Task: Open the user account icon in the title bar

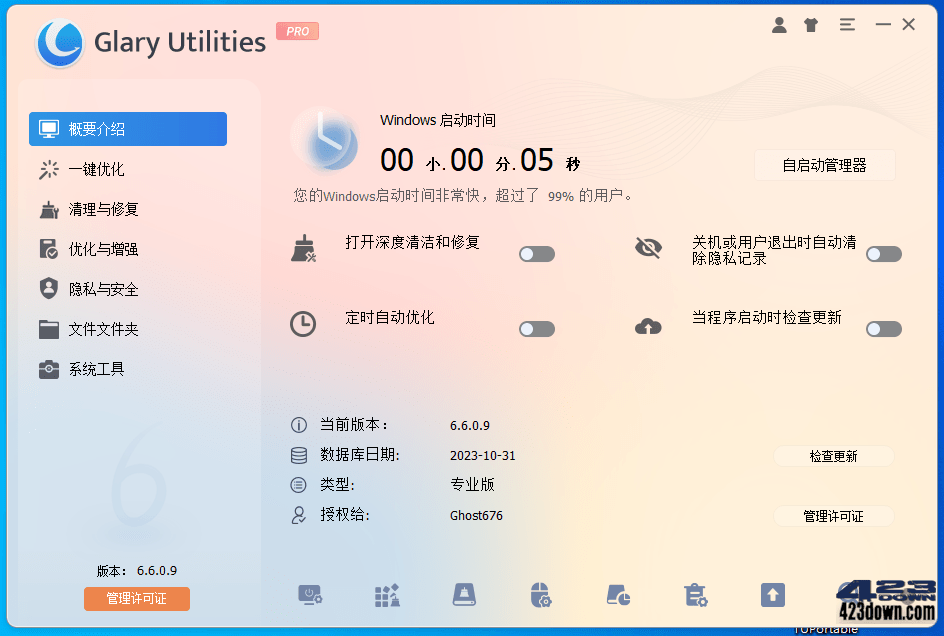Action: tap(779, 24)
